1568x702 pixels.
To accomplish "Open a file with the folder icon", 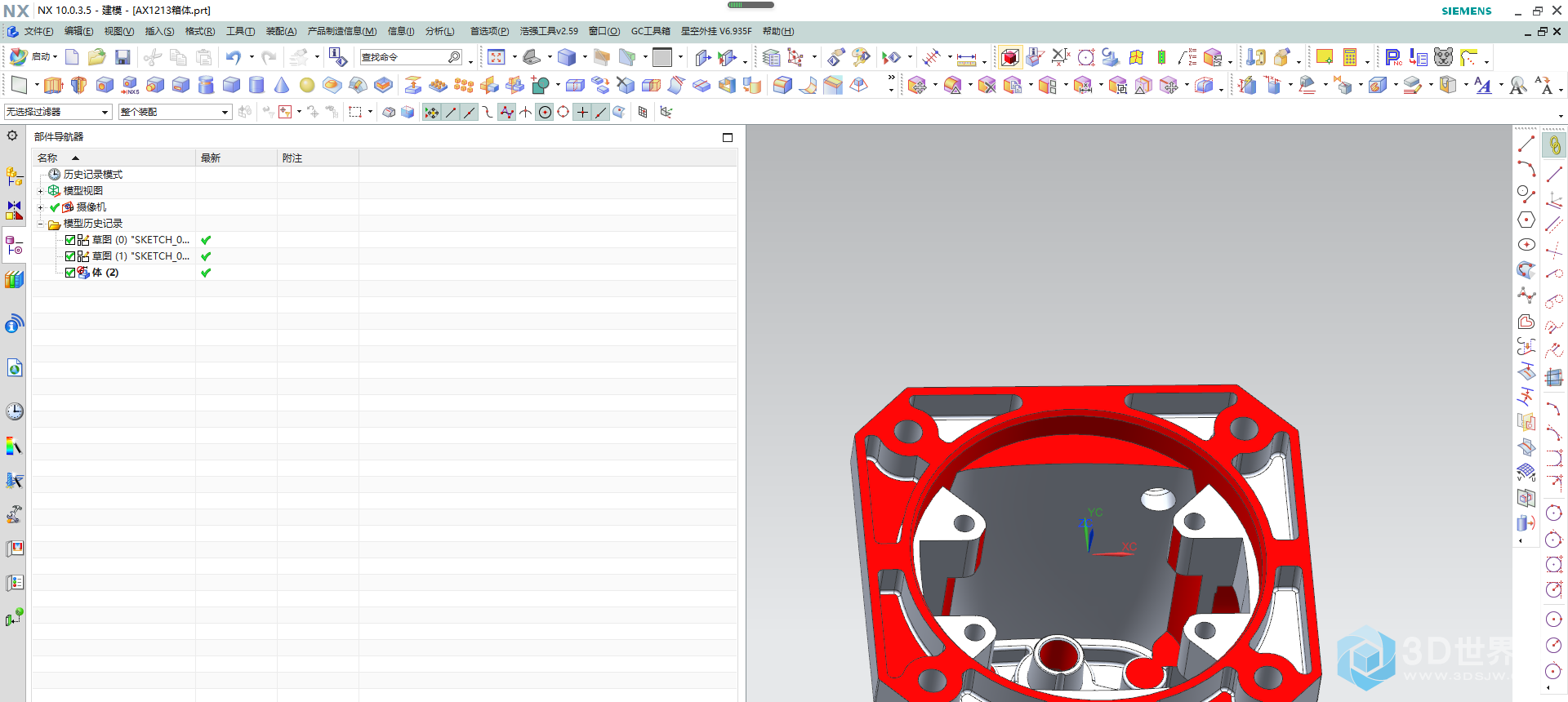I will click(x=97, y=57).
